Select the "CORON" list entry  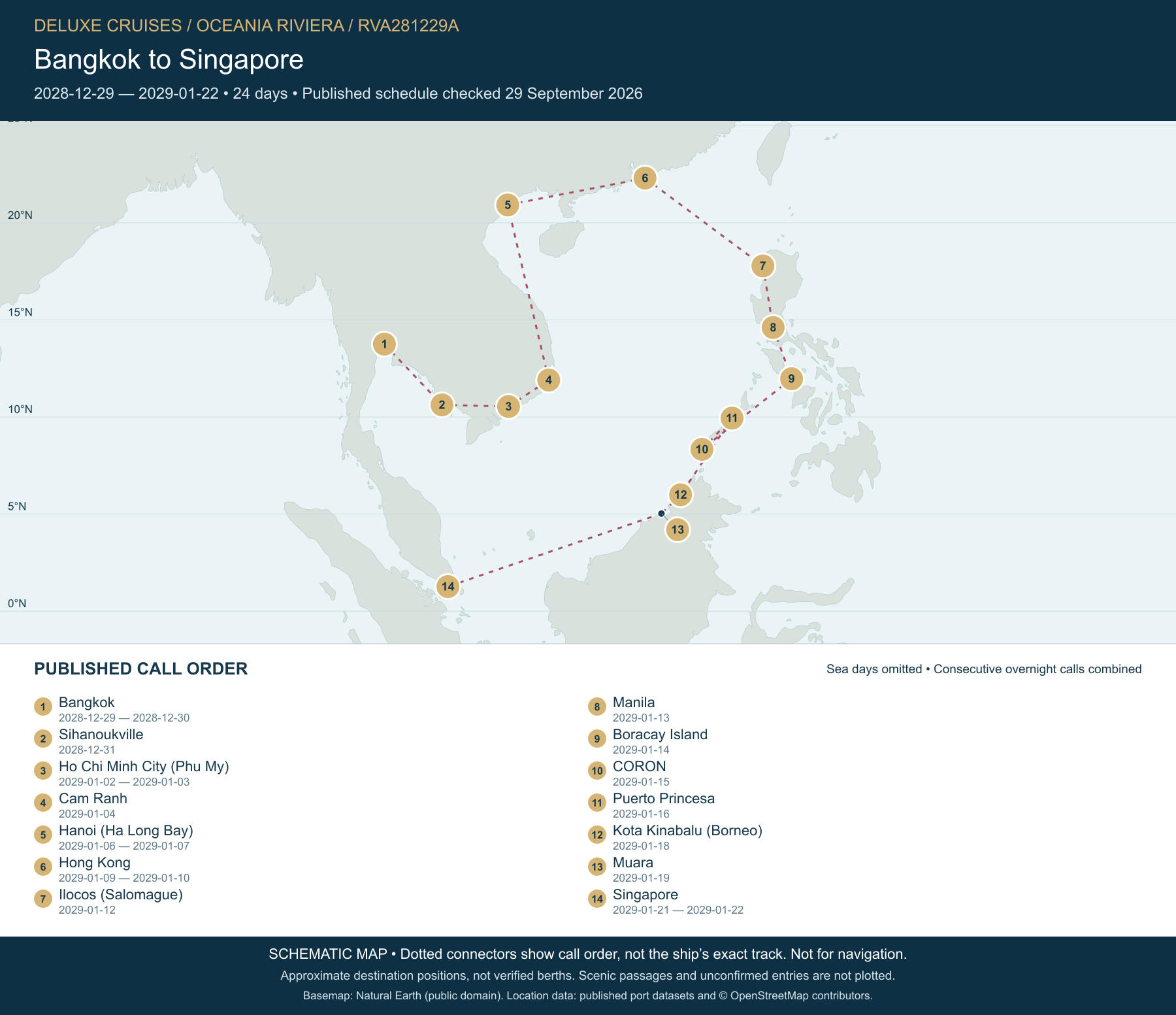(640, 767)
